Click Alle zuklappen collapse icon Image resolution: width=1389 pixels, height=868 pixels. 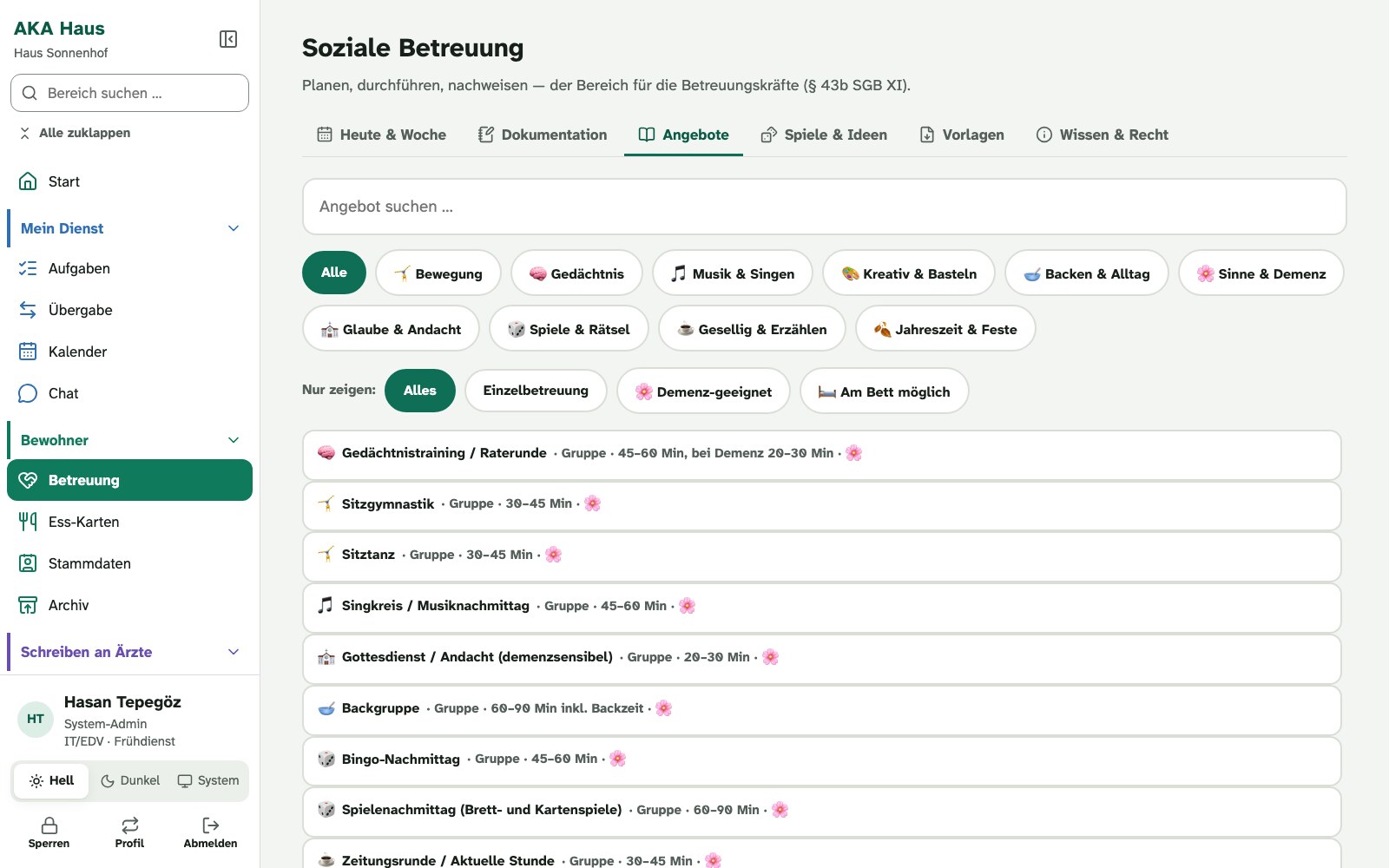24,133
